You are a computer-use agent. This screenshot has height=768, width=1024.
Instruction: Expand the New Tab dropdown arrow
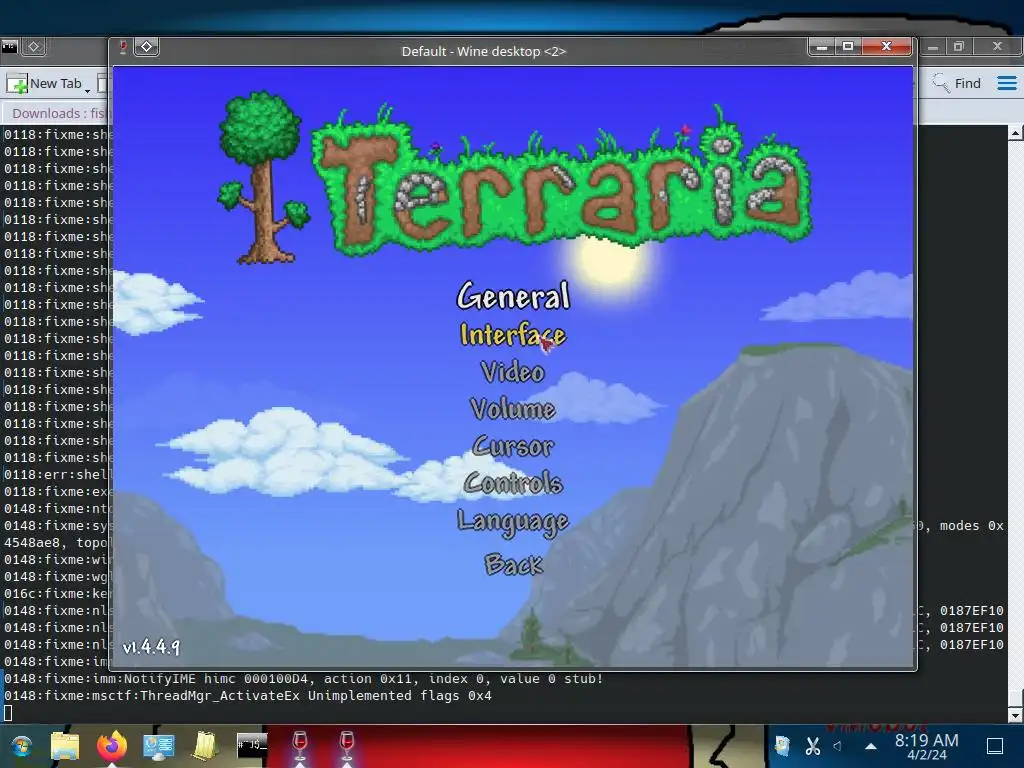88,89
